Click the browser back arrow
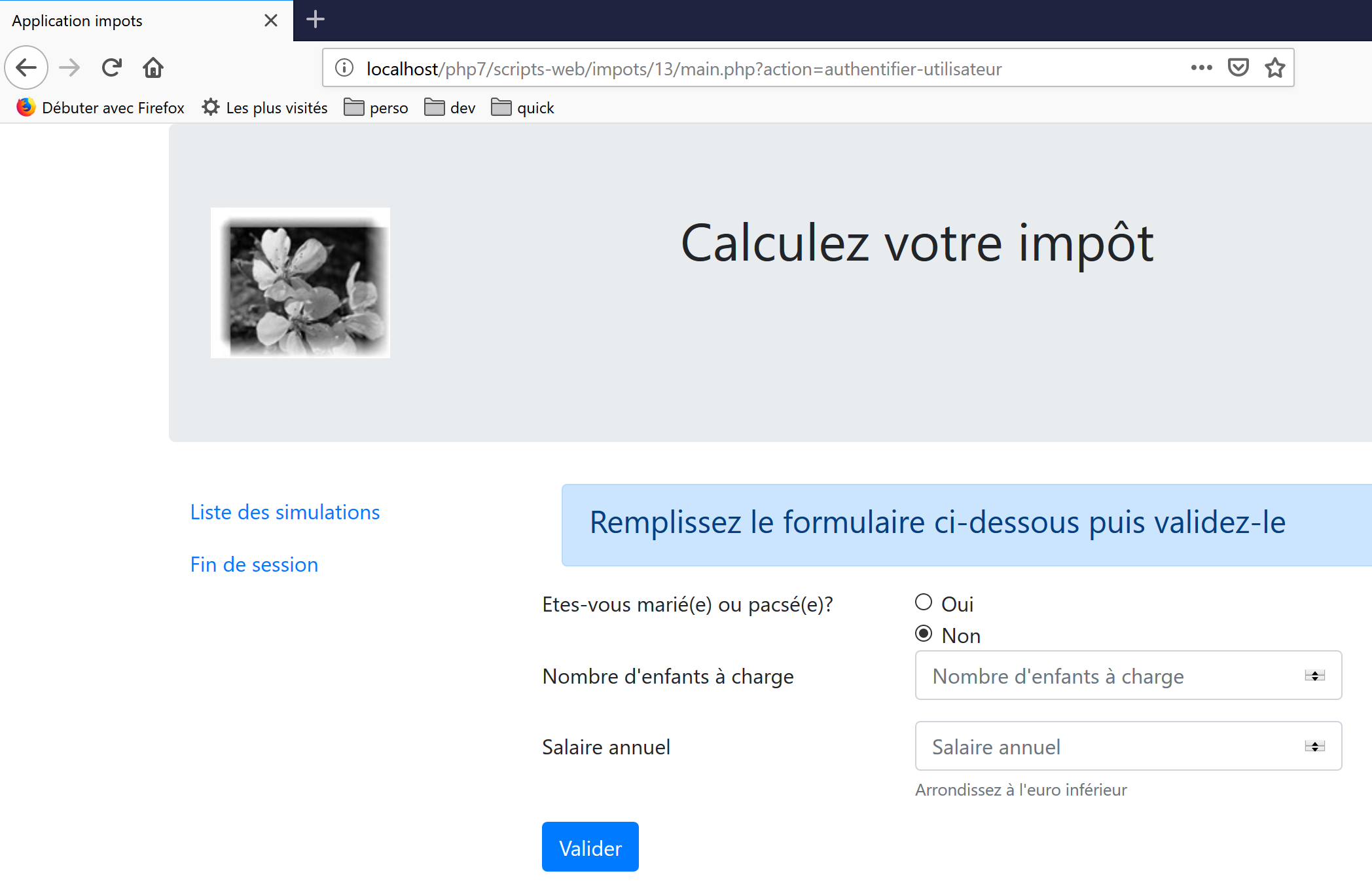1372x884 pixels. [26, 67]
